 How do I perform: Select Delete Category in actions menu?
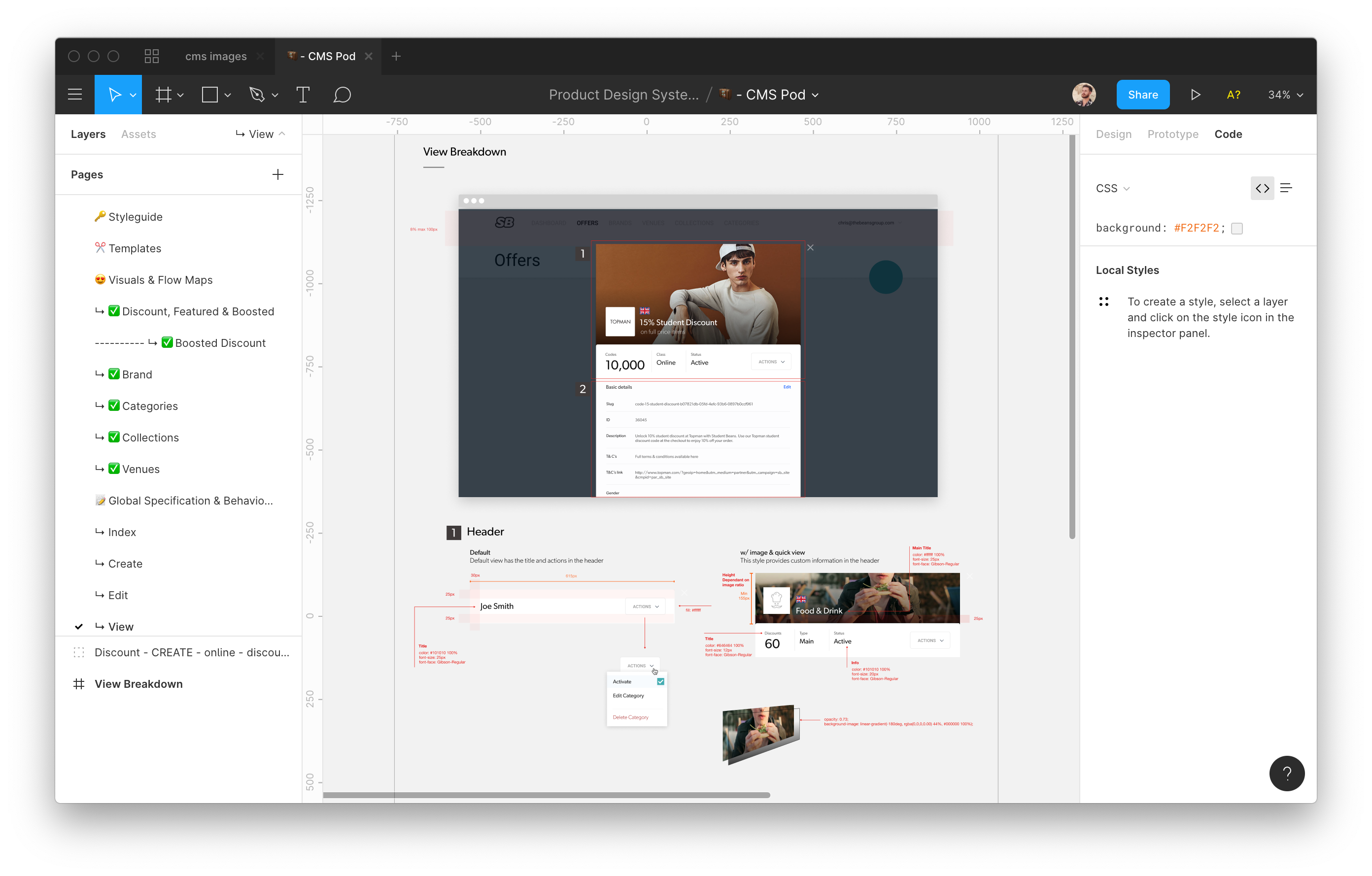(630, 717)
